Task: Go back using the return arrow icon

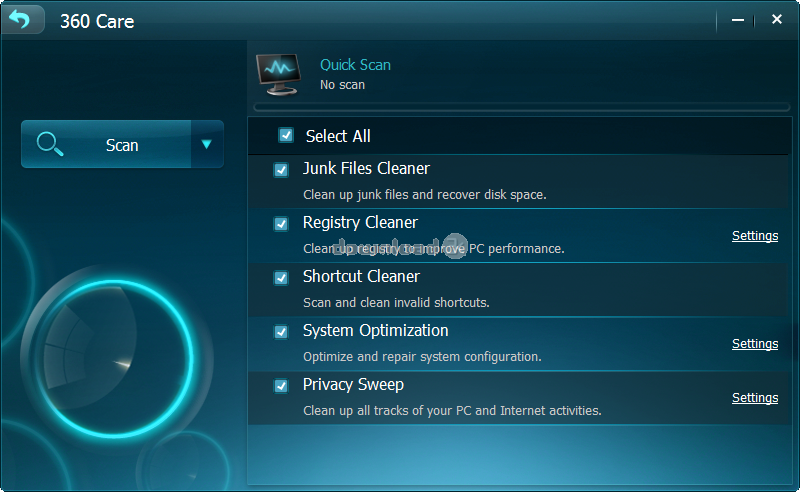Action: tap(21, 19)
